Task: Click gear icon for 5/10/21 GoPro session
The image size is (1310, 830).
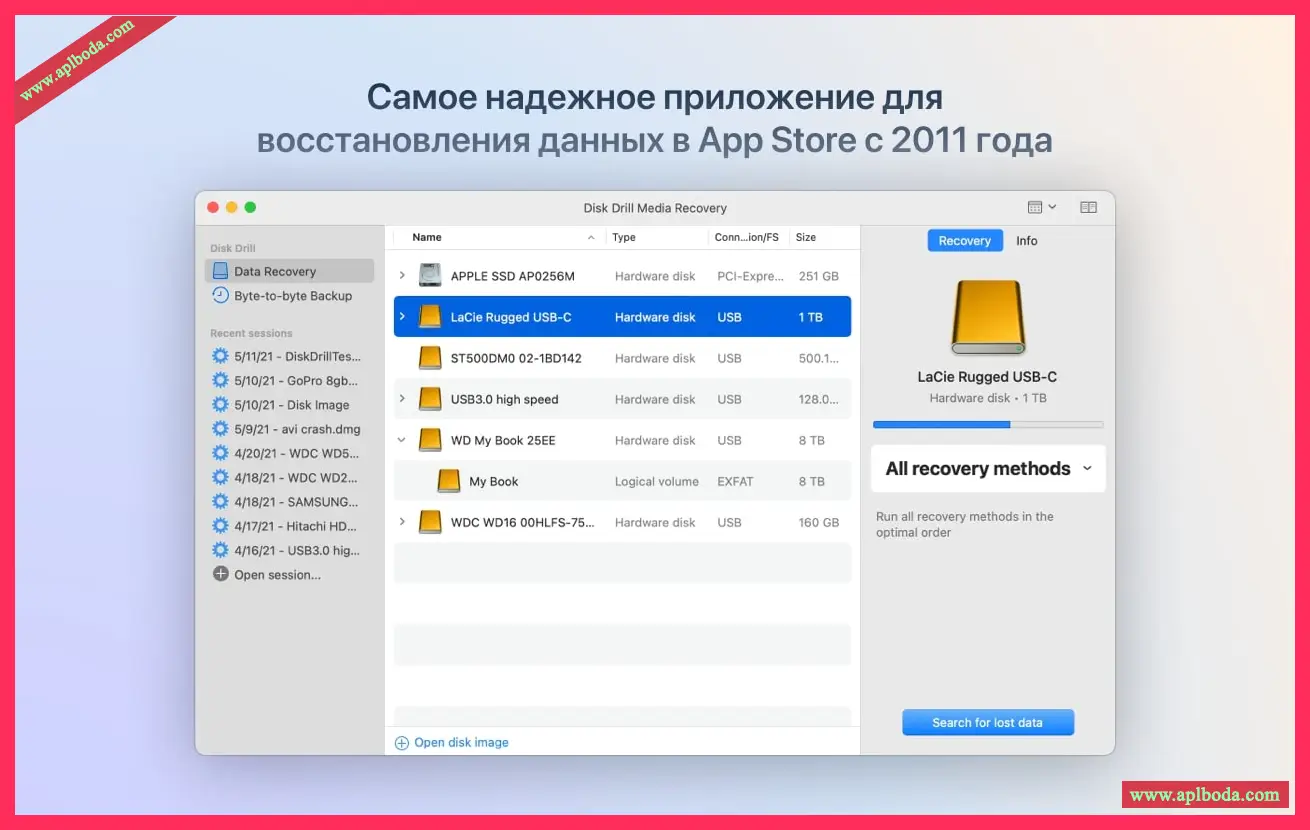Action: pos(221,381)
